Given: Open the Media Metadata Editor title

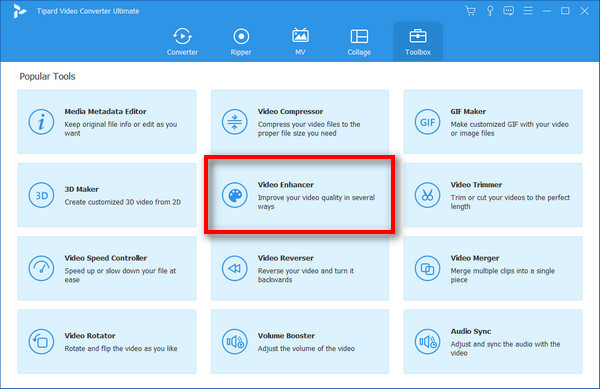Looking at the screenshot, I should (105, 111).
